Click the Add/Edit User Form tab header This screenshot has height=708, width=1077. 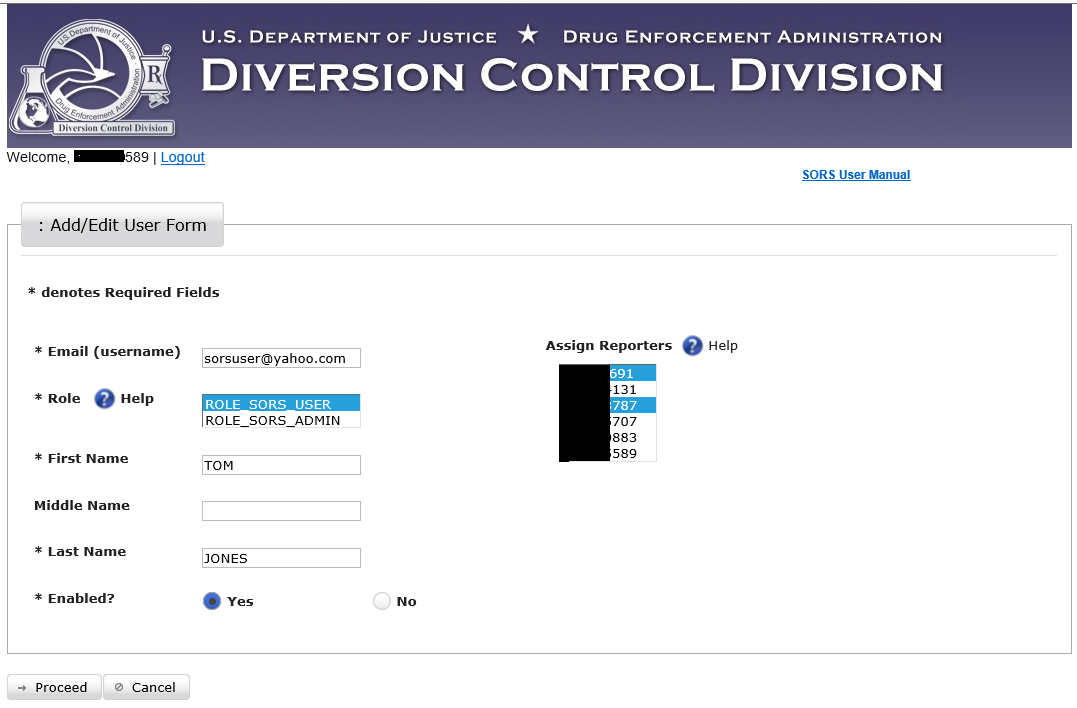click(122, 225)
